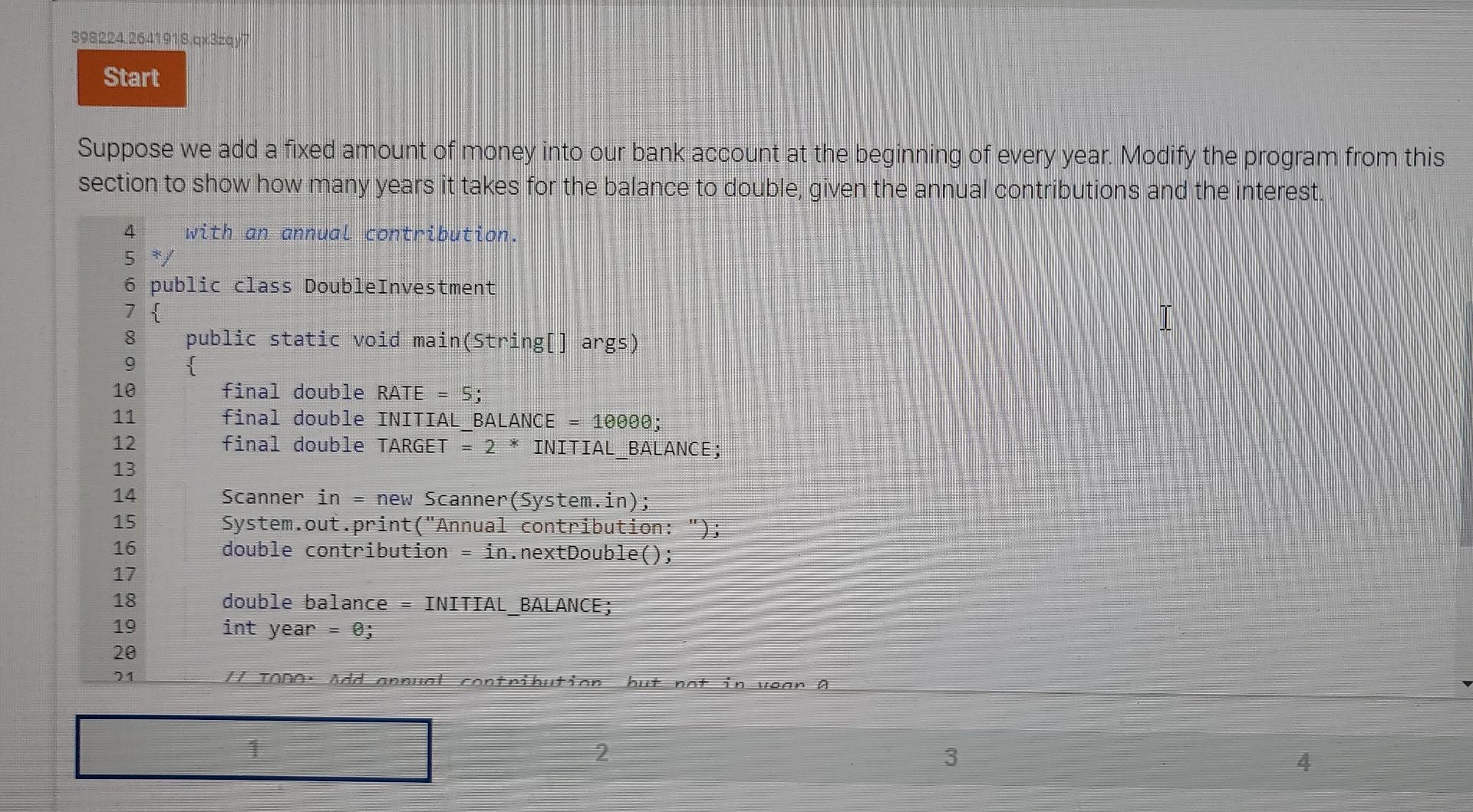
Task: Select step 2 at the bottom
Action: point(602,754)
